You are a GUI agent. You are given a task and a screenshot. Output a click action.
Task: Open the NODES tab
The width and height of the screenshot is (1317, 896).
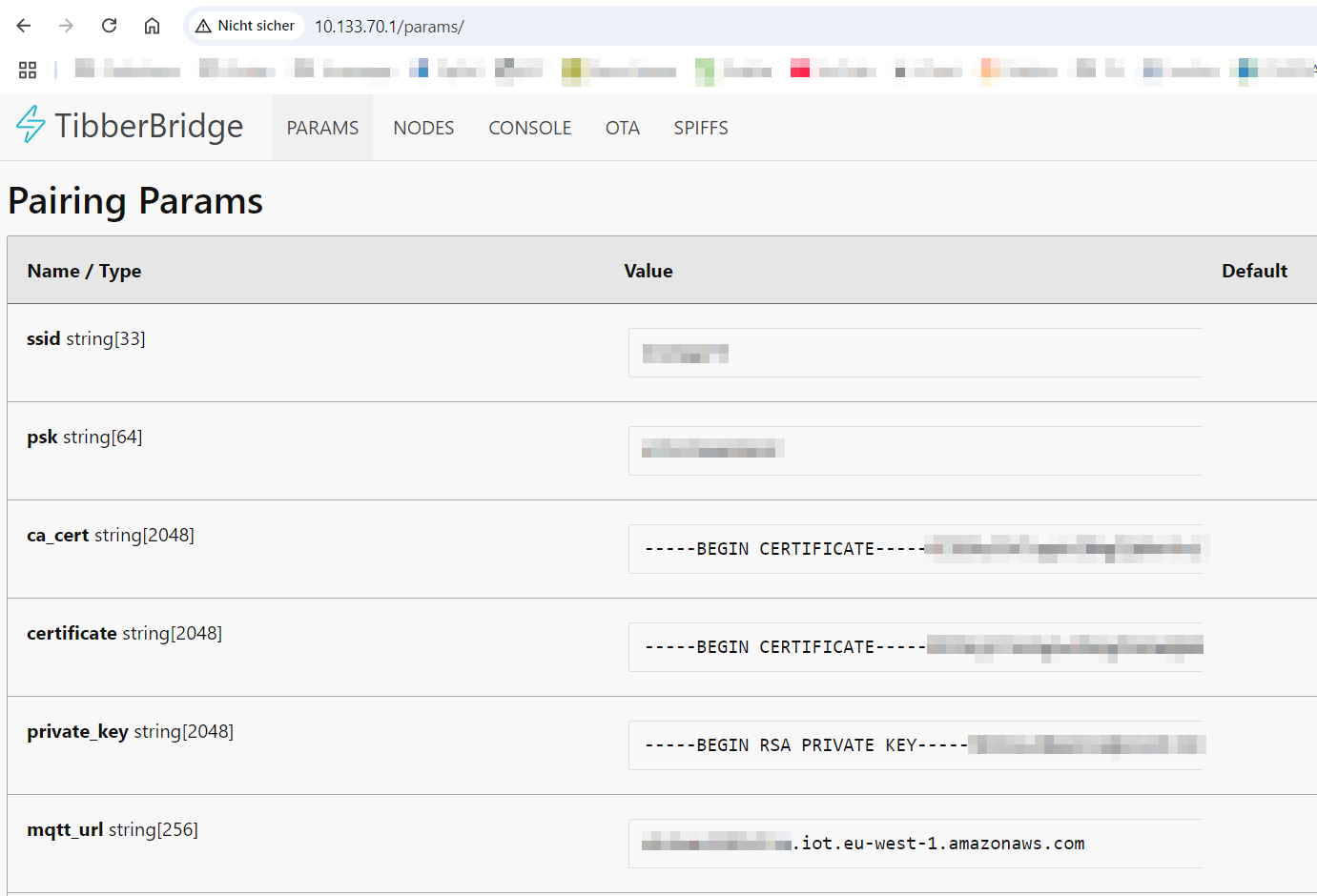pos(423,128)
